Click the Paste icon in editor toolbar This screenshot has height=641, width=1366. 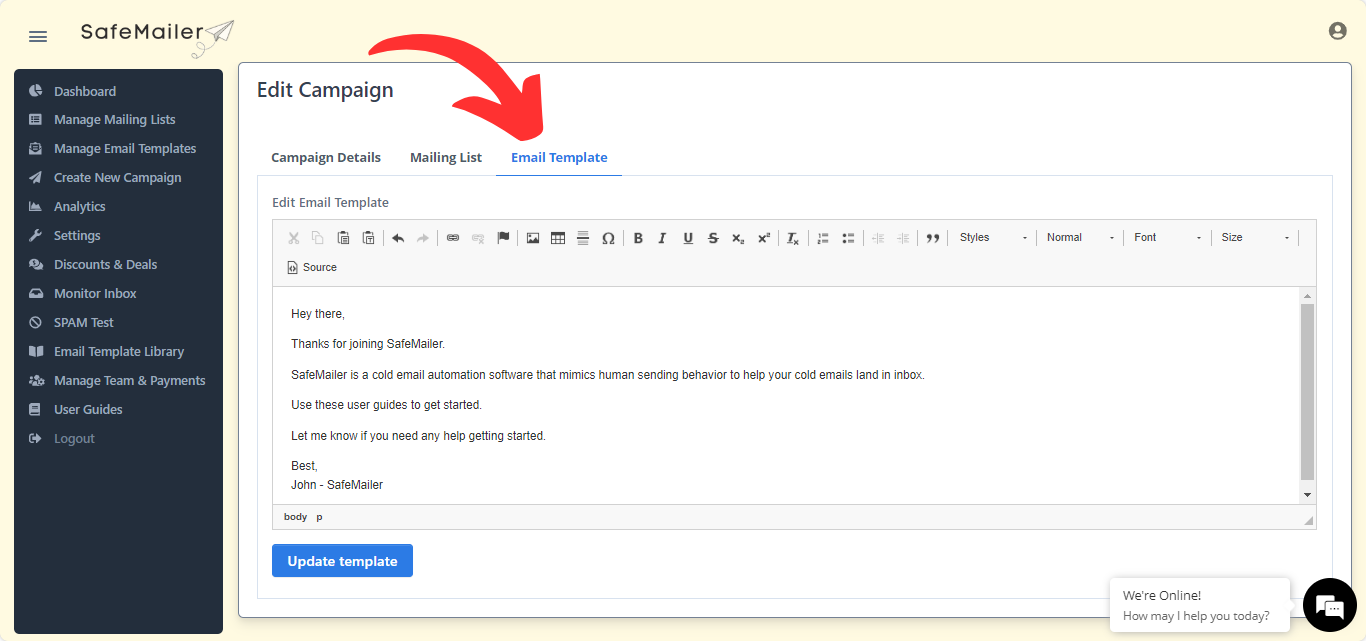[343, 238]
